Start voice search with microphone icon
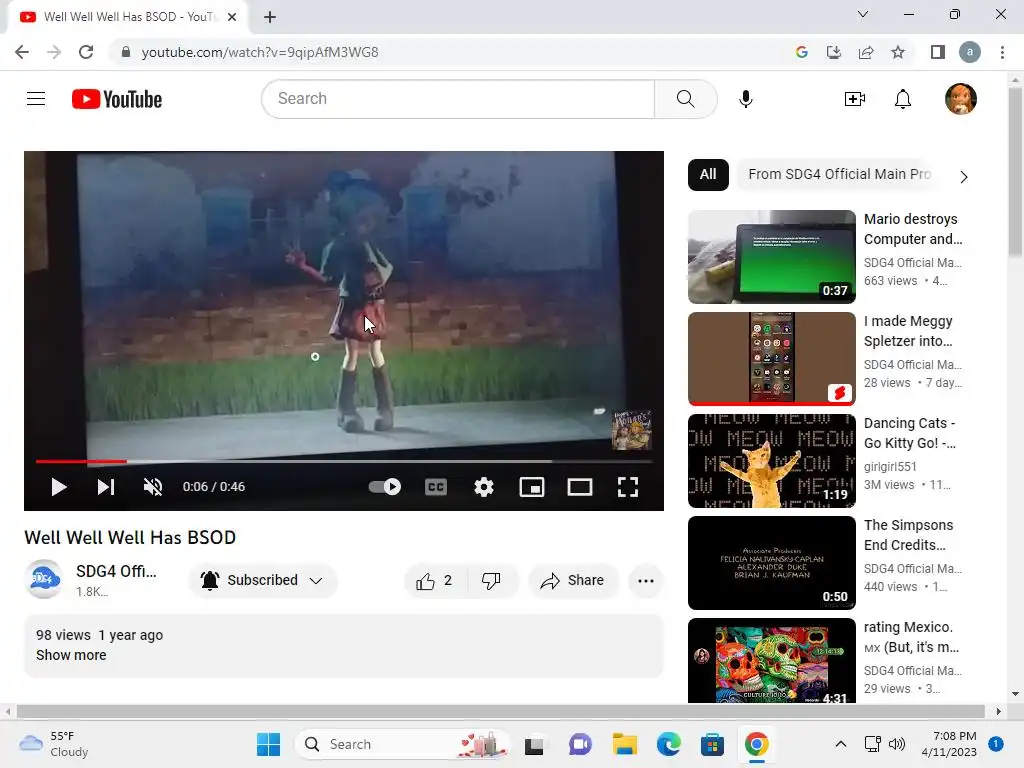 click(745, 99)
